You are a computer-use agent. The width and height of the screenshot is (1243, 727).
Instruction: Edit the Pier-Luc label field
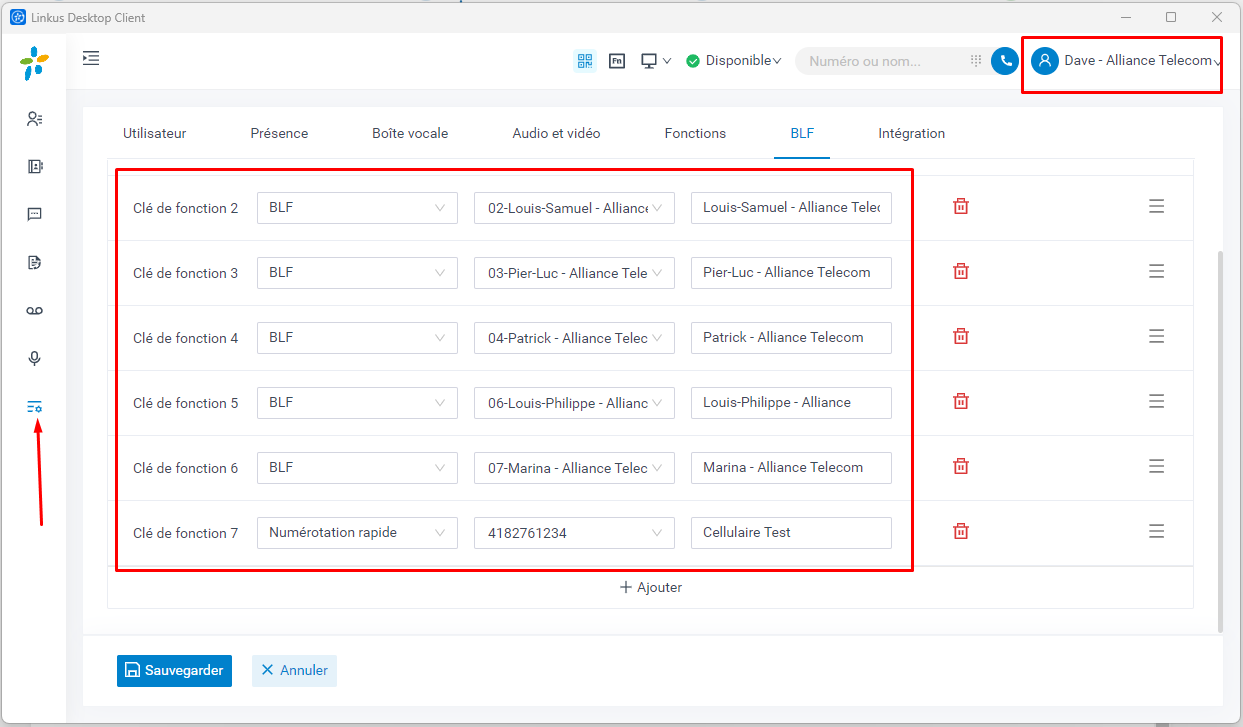coord(791,273)
